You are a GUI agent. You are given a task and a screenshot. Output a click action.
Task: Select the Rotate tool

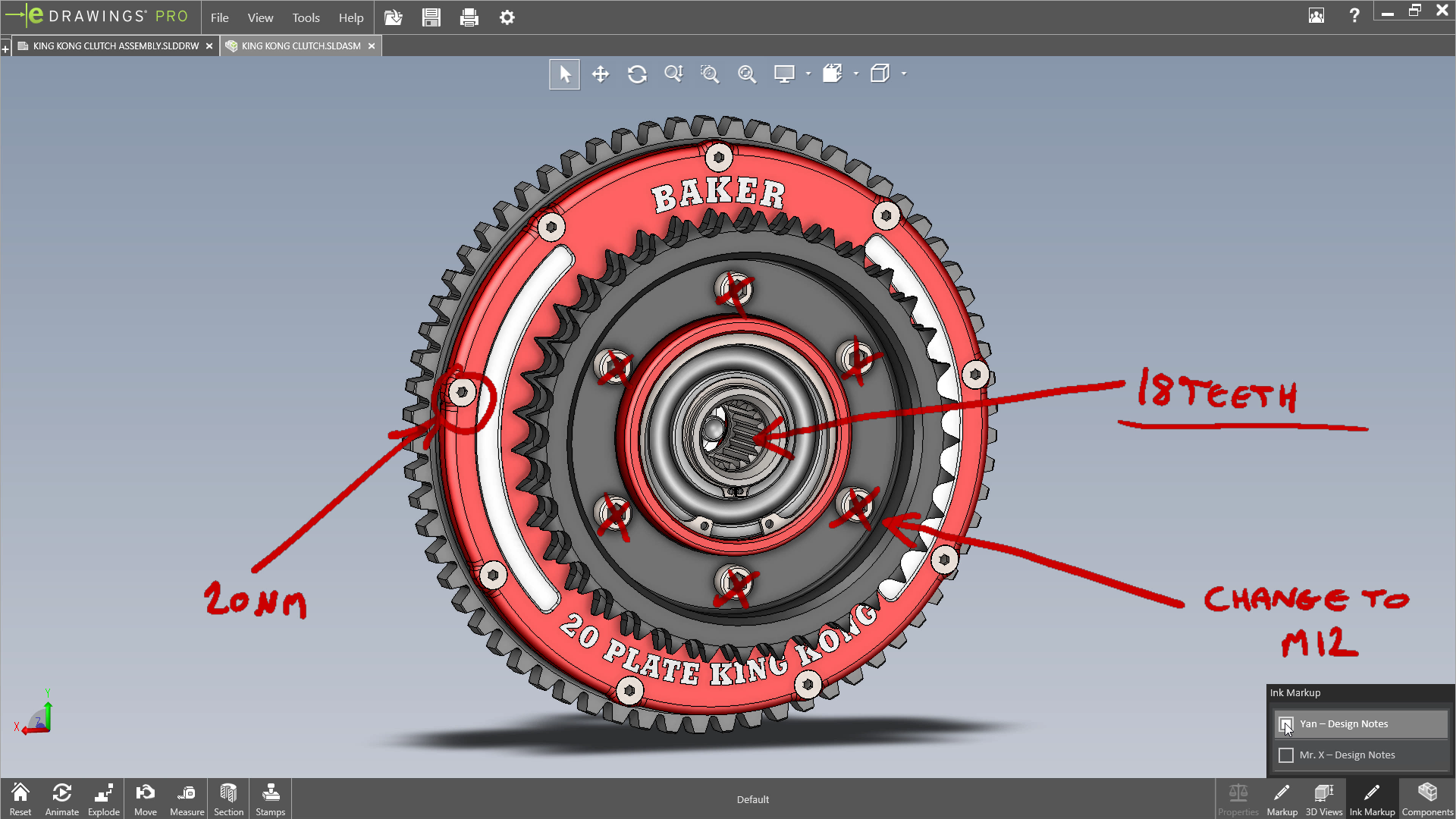point(637,74)
